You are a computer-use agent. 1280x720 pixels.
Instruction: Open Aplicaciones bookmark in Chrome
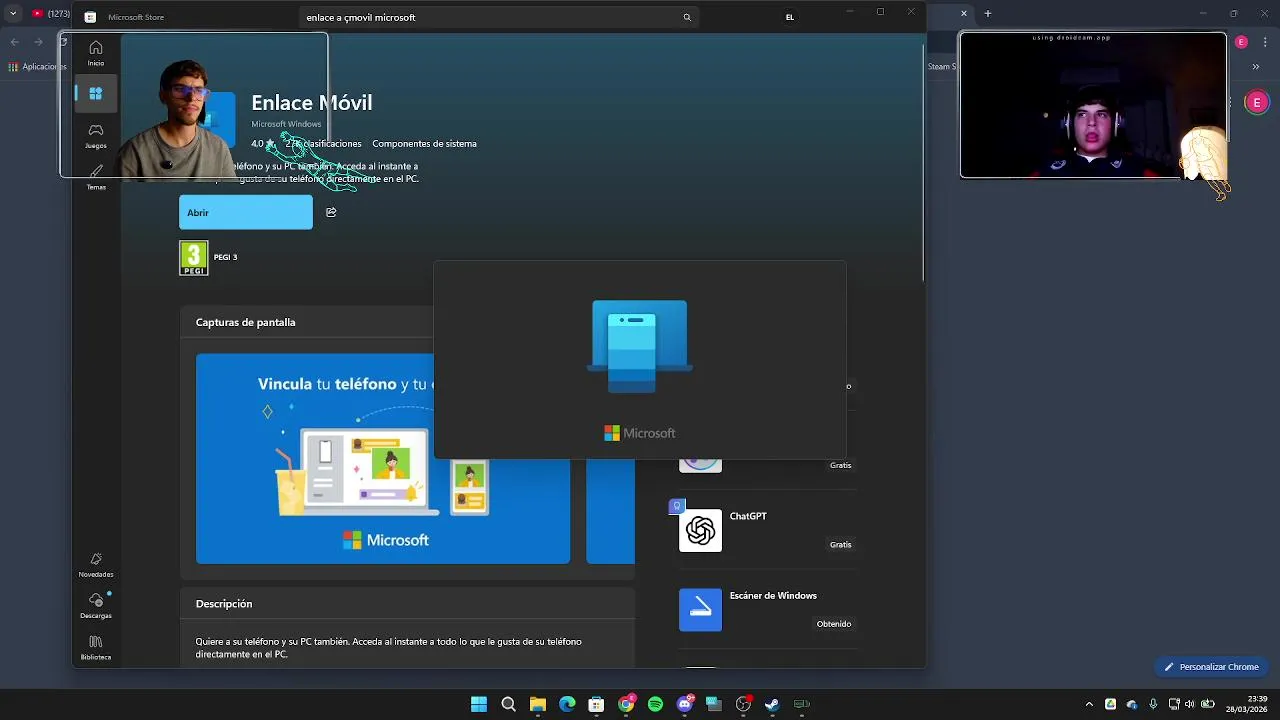click(36, 67)
